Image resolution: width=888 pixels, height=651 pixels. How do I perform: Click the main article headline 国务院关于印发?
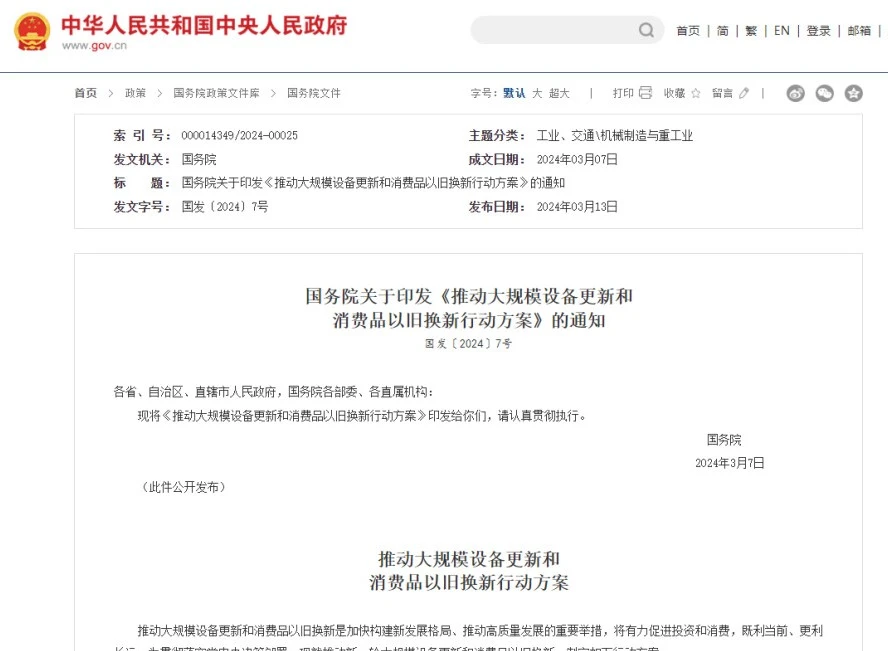coord(469,308)
